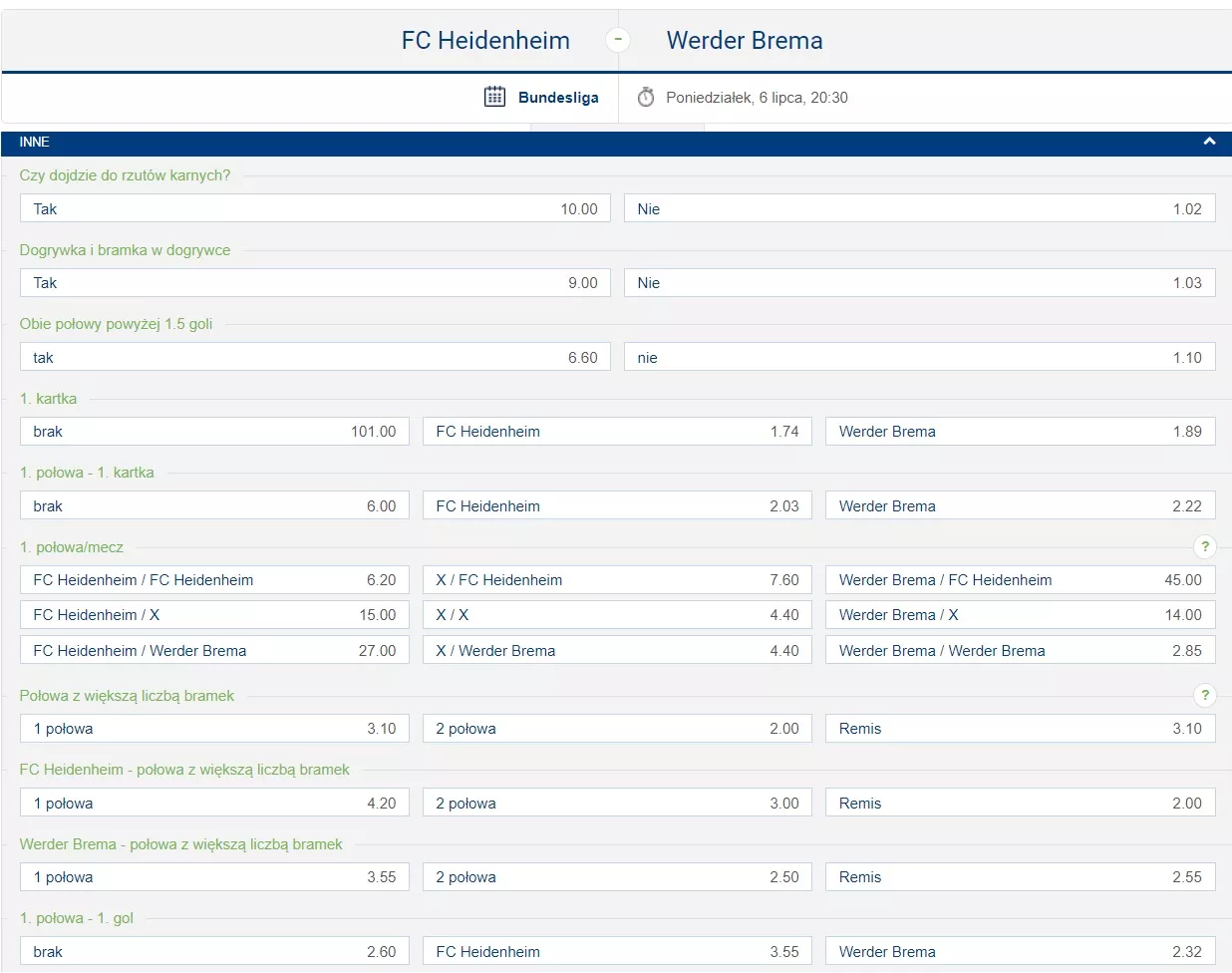Screen dimensions: 1232x973
Task: Pick Werder Brema / X at 14.00
Action: point(1021,614)
